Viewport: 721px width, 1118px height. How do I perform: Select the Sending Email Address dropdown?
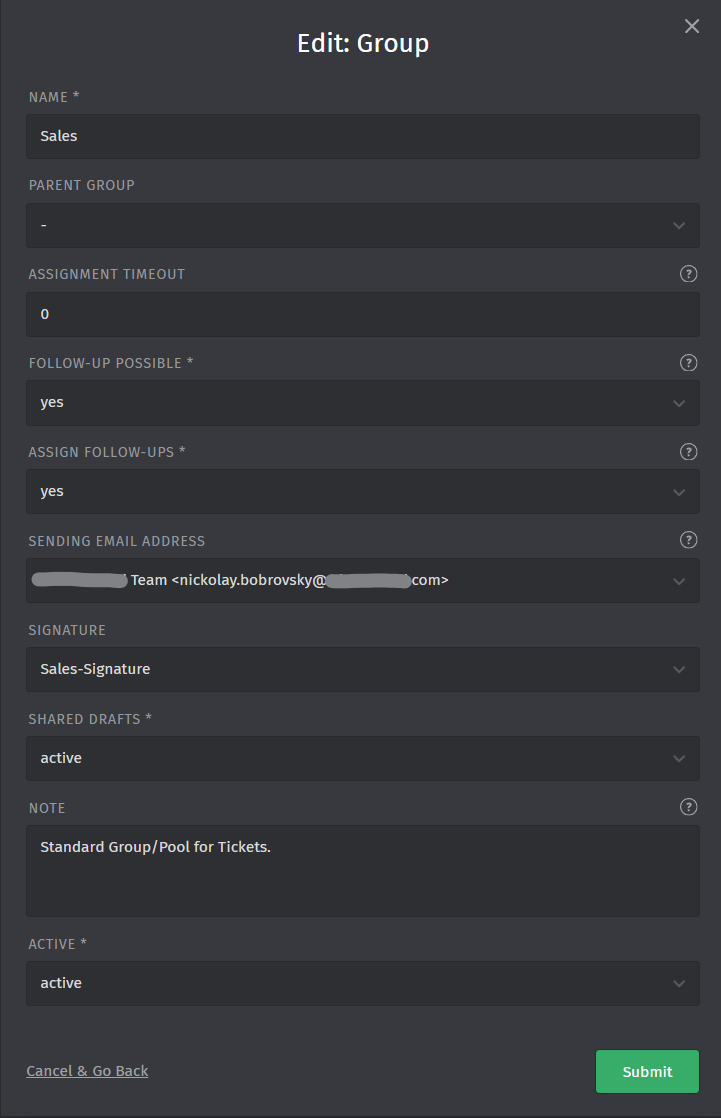pos(362,580)
